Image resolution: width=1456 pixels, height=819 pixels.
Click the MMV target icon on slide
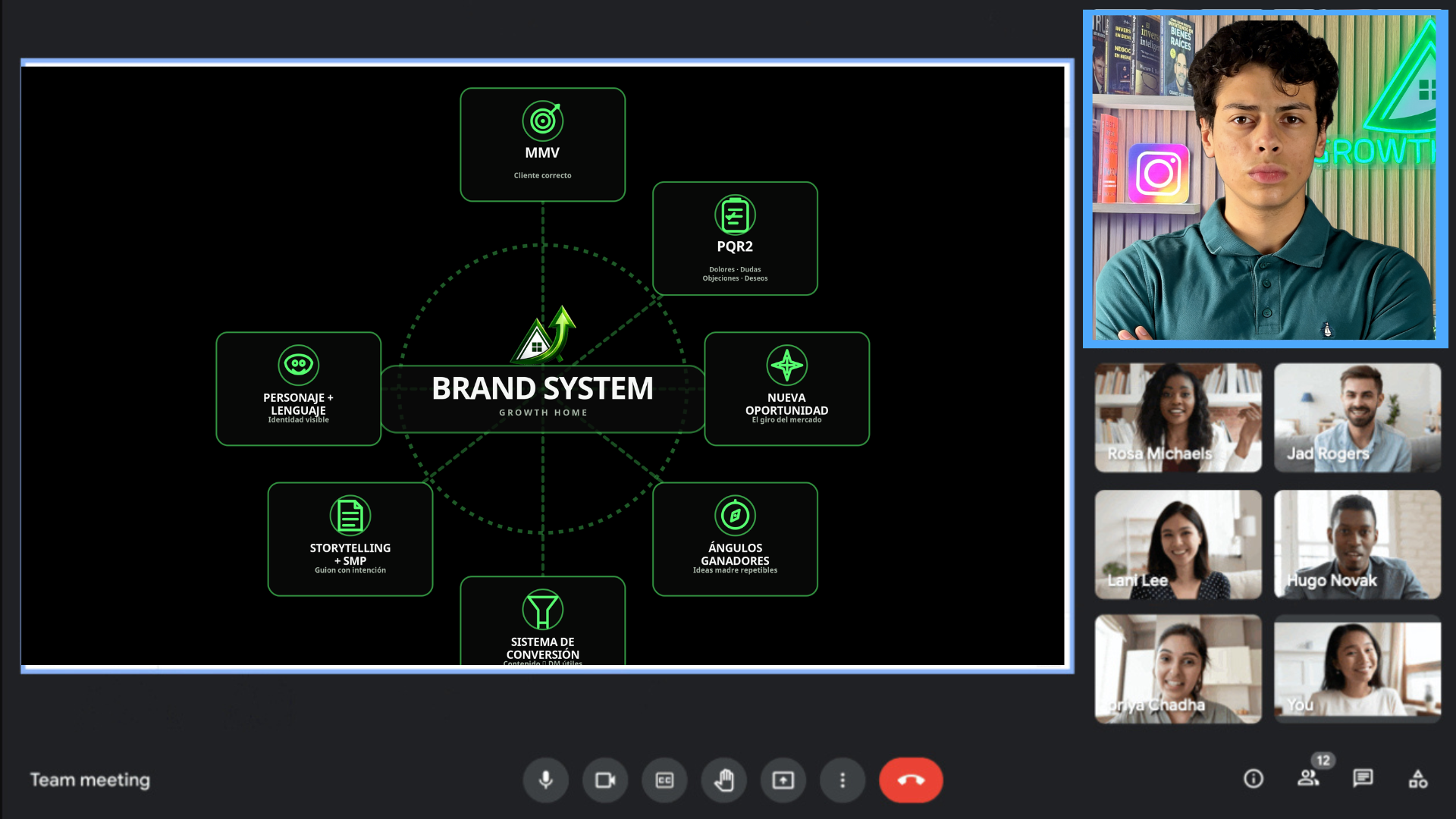click(x=542, y=121)
